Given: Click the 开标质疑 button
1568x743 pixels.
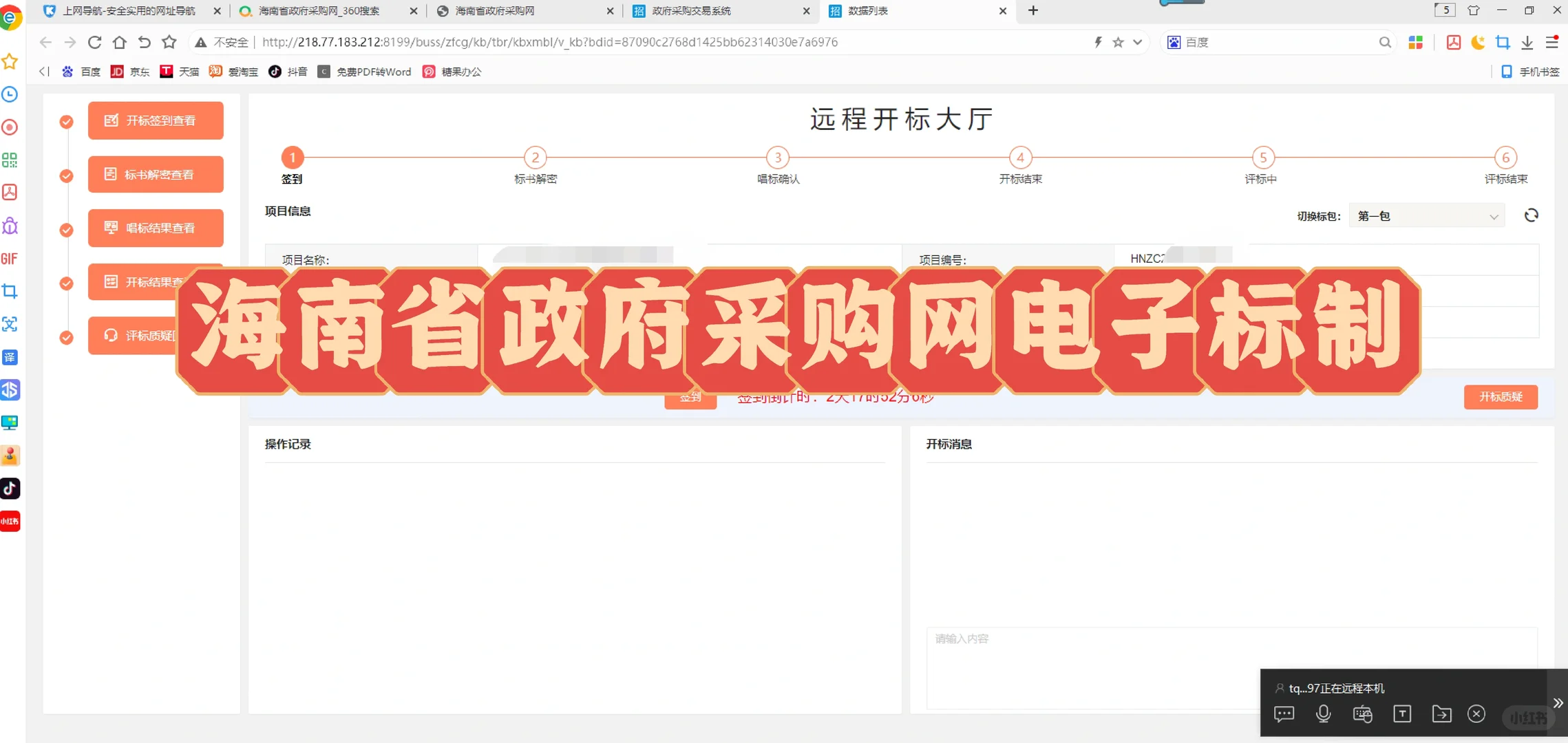Looking at the screenshot, I should [1500, 397].
